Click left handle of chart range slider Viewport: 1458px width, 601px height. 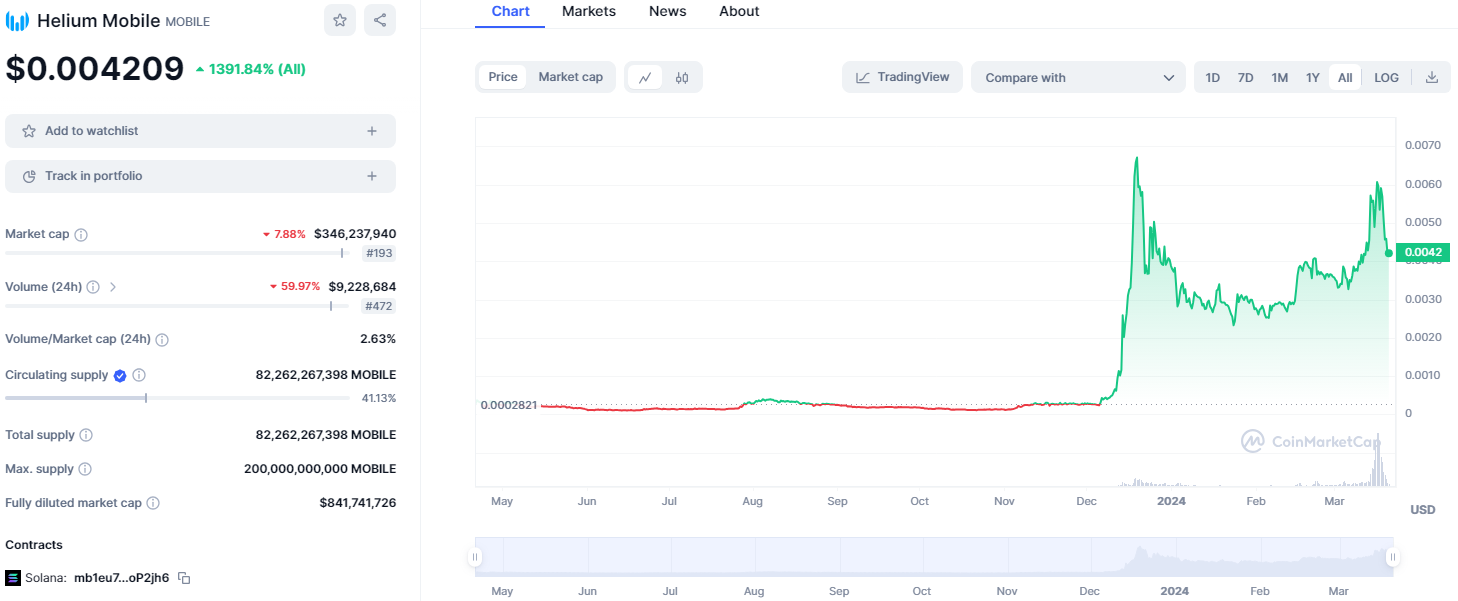click(x=476, y=557)
